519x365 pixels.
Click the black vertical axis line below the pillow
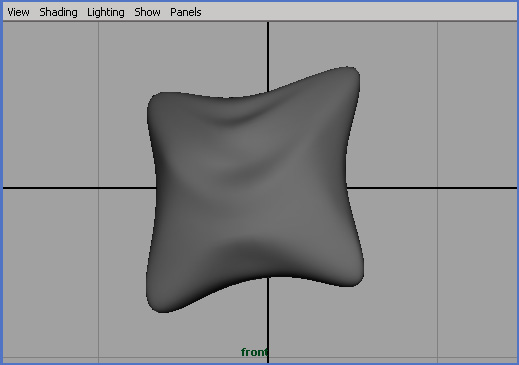268,320
